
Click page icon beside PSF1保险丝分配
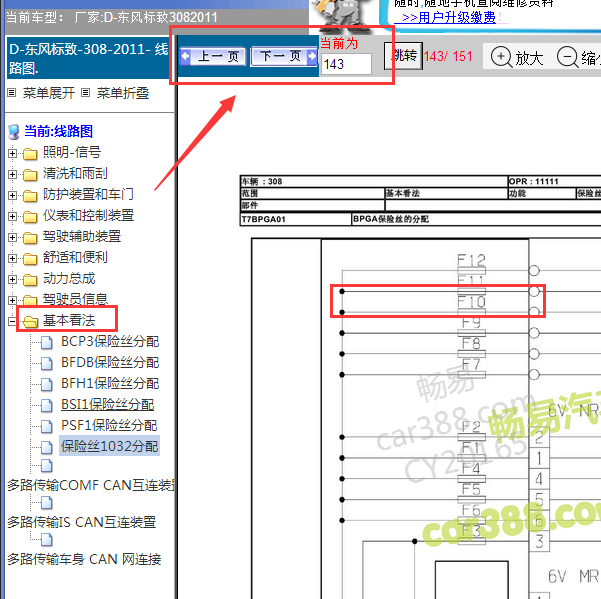47,426
